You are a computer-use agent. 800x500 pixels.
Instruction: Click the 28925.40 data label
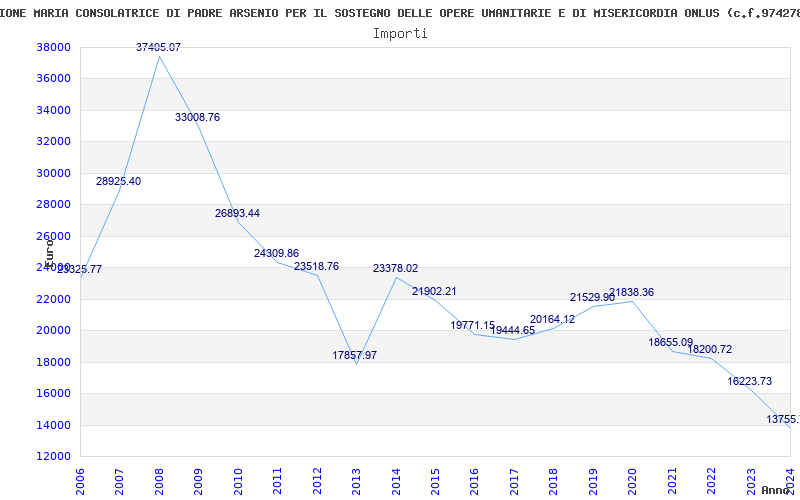[118, 182]
